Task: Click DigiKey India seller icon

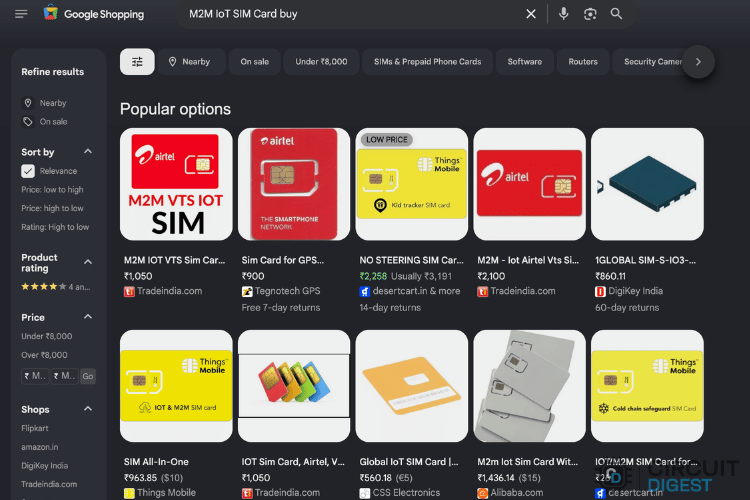Action: click(600, 291)
